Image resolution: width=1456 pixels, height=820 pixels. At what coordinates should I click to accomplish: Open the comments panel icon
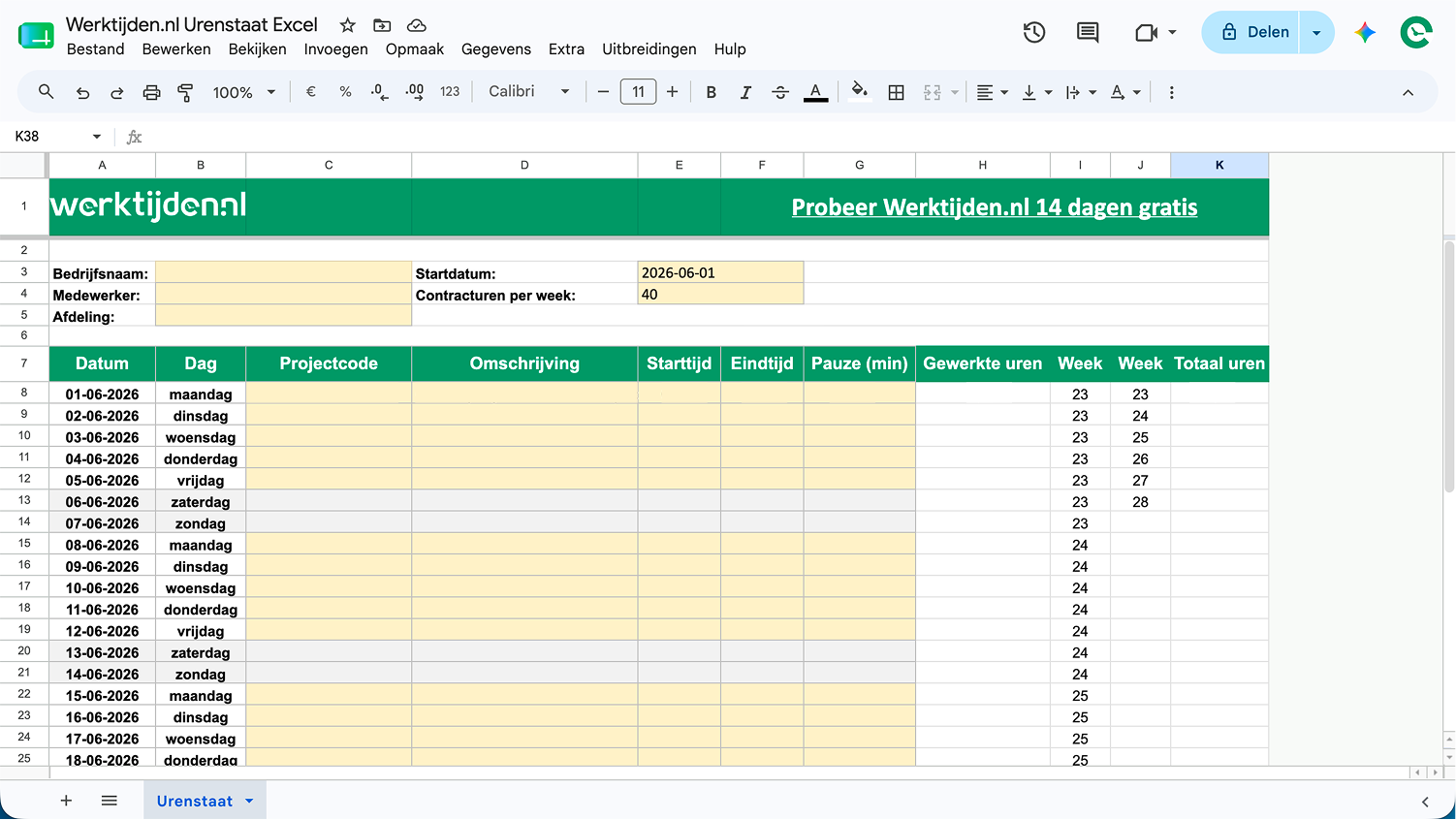1088,32
